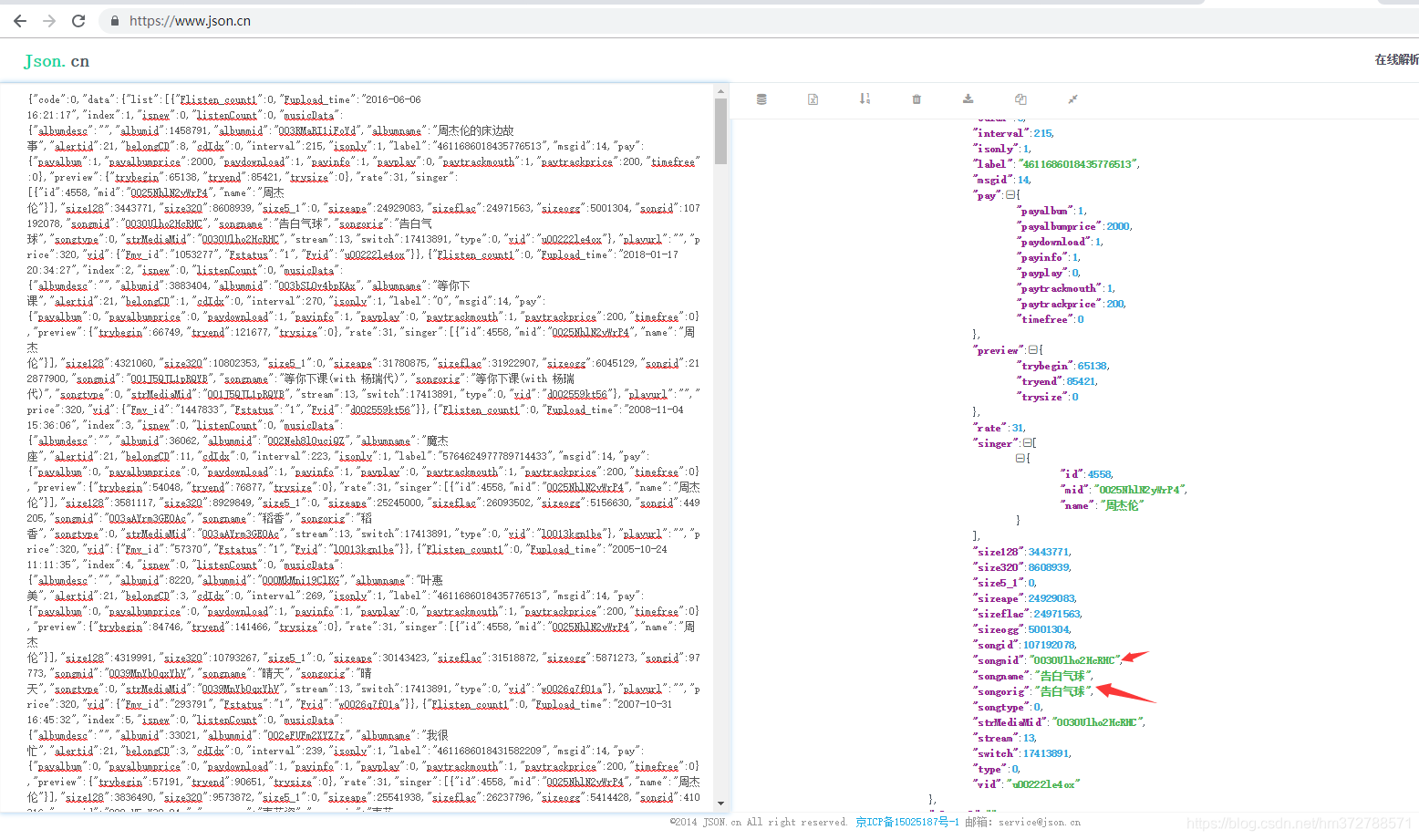This screenshot has height=840, width=1419.
Task: Click the songid value 107192078
Action: click(x=1049, y=645)
